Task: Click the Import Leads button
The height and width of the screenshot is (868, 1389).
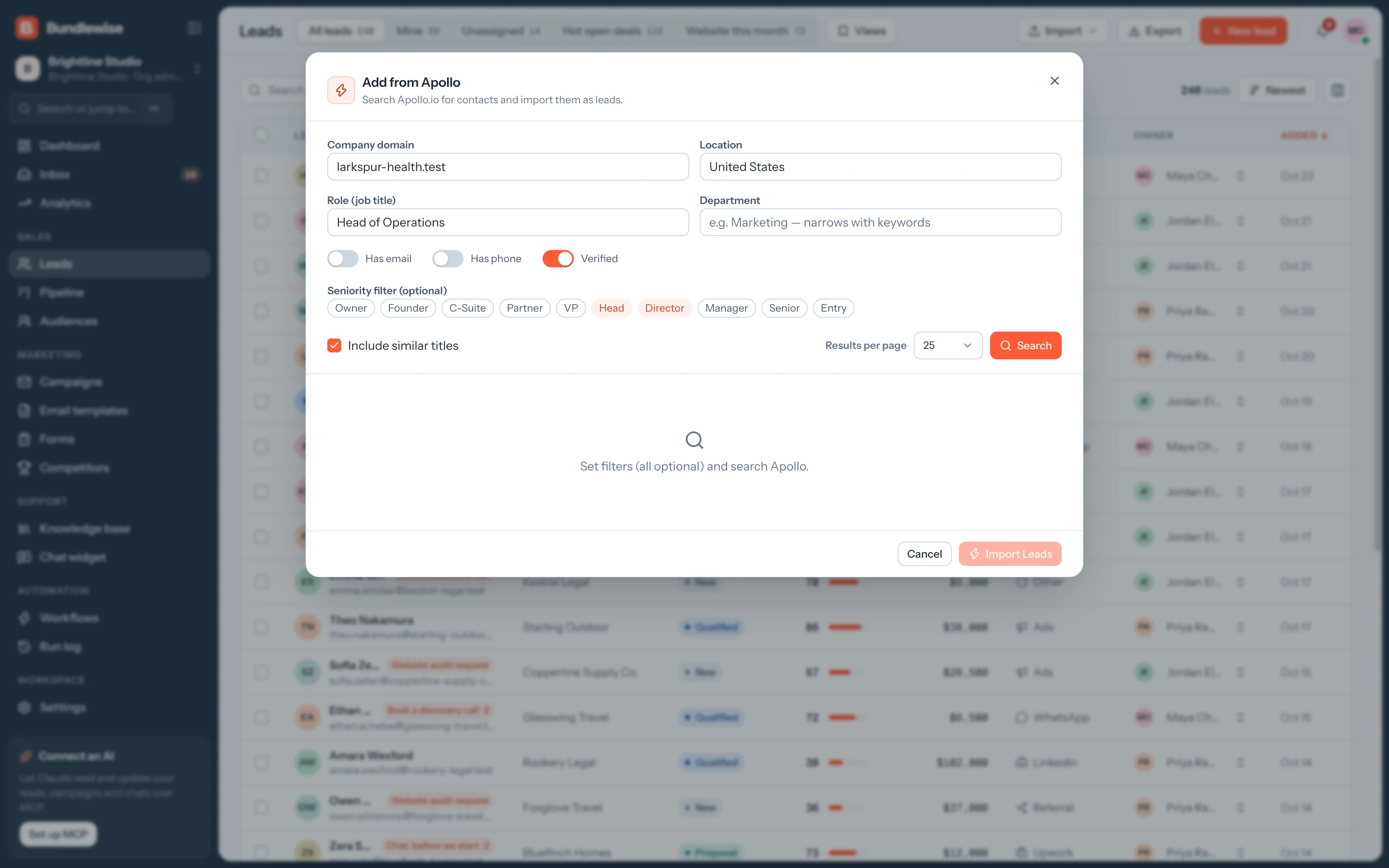Action: [x=1010, y=554]
